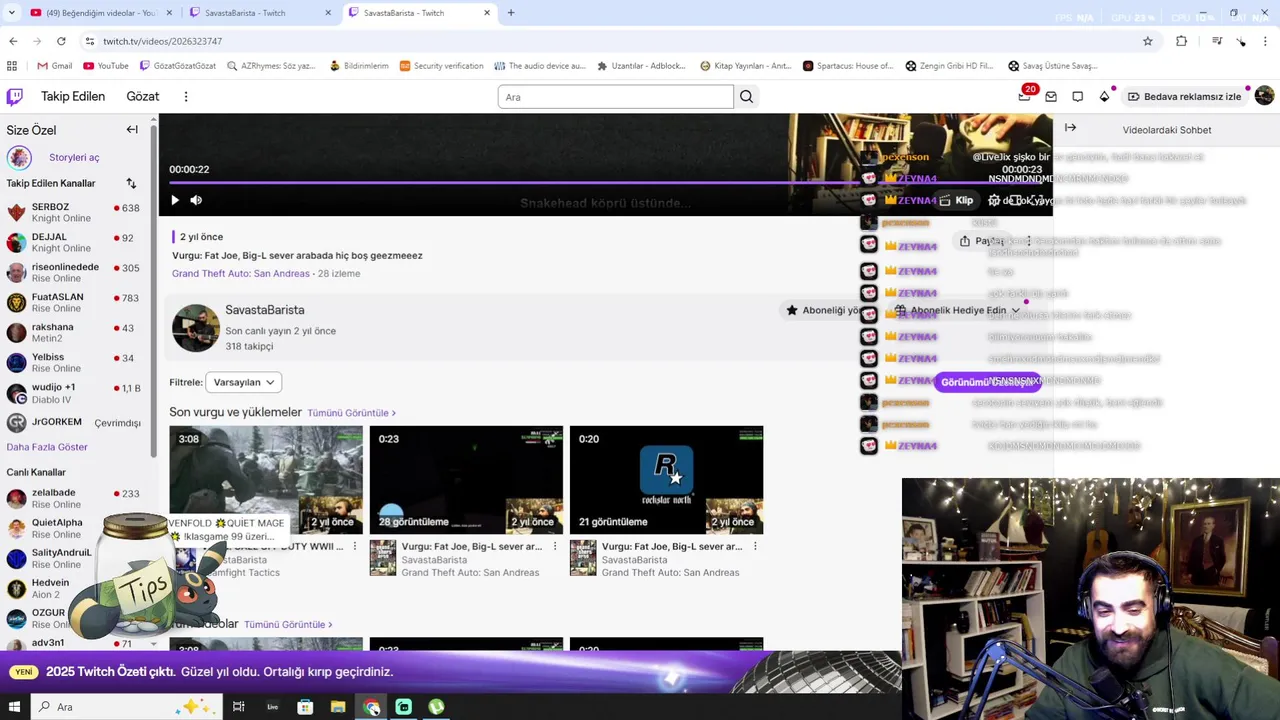Sort followed channels list
The width and height of the screenshot is (1280, 720).
tap(131, 183)
